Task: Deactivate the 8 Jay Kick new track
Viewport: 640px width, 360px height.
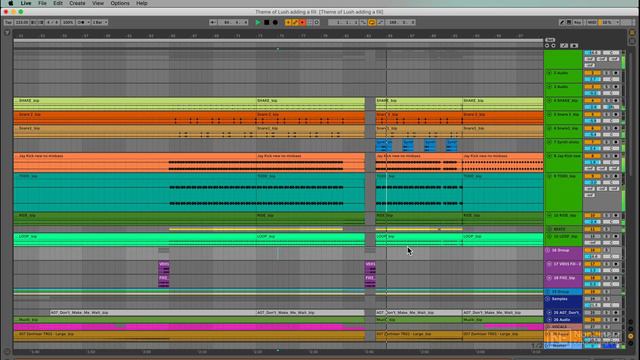Action: point(592,156)
